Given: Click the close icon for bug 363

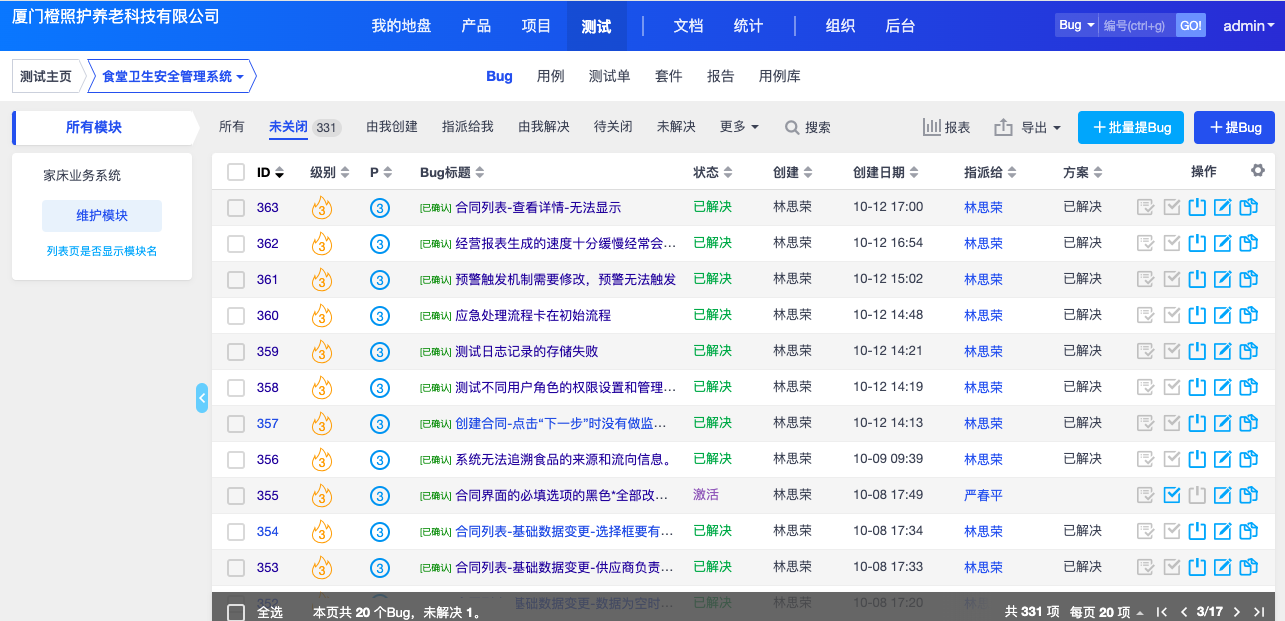Looking at the screenshot, I should 1197,208.
